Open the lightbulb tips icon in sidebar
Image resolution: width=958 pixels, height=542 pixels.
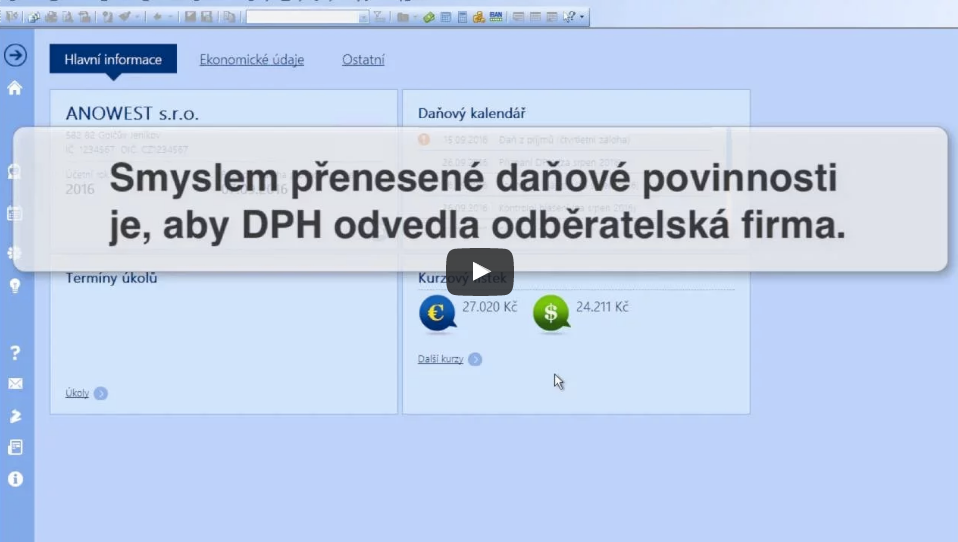click(15, 285)
